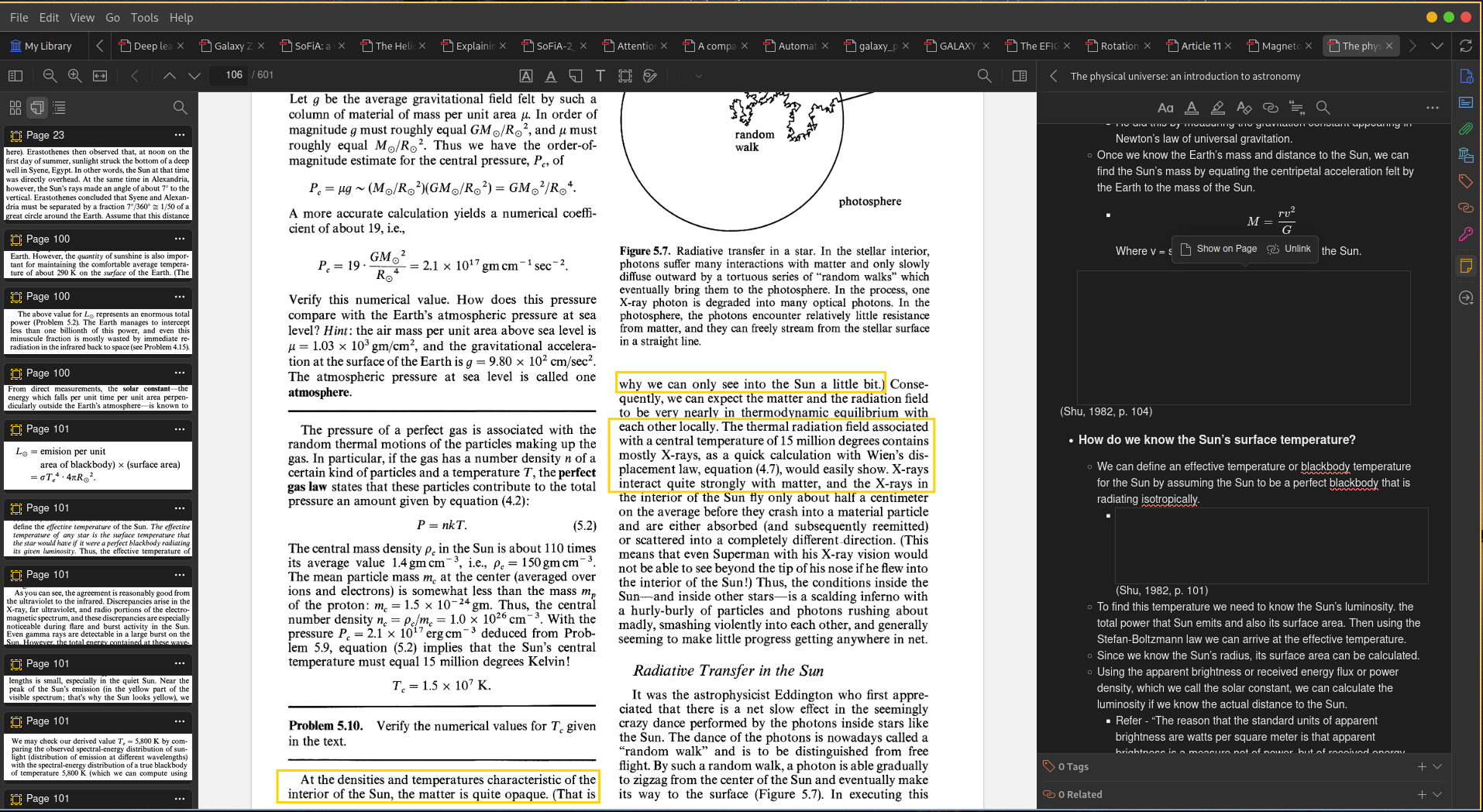Open the Abstract section in side navigation
This screenshot has width=1483, height=812.
point(1466,102)
